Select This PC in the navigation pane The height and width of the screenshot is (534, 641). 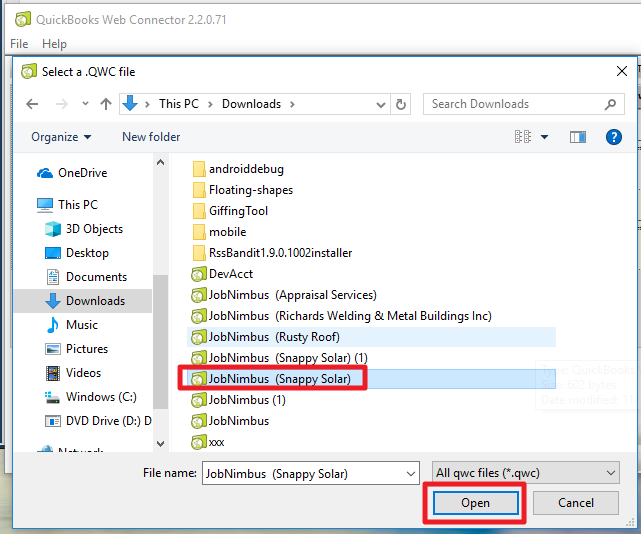click(x=67, y=204)
